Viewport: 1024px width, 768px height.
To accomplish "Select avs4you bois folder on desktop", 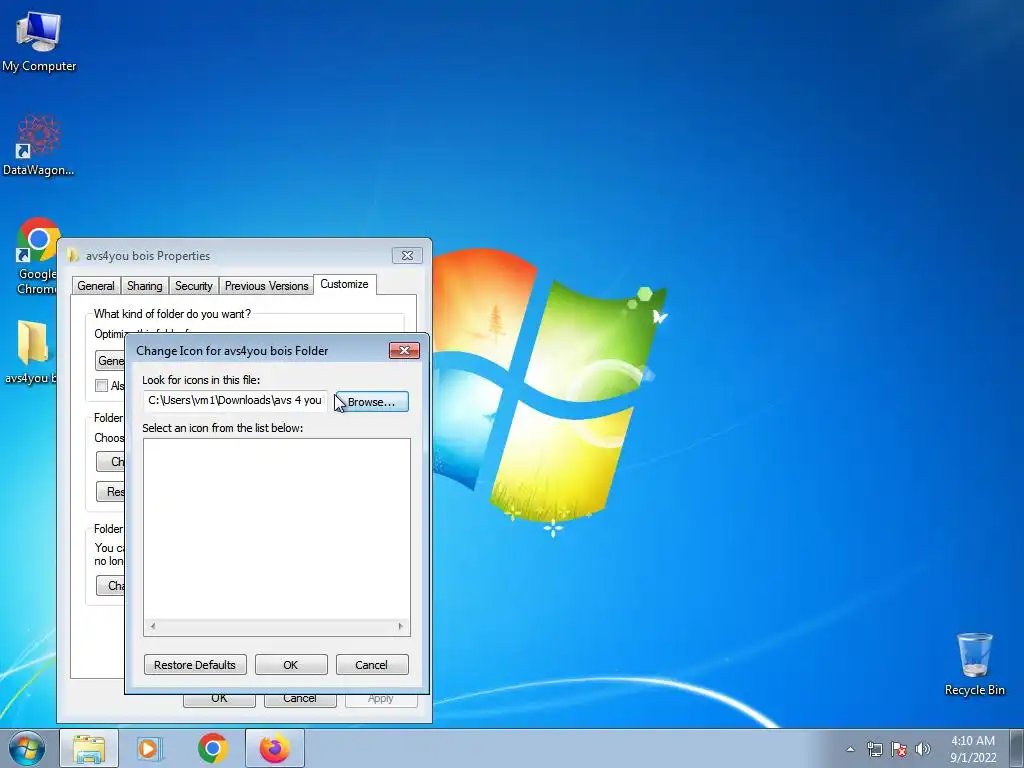I will pos(31,351).
